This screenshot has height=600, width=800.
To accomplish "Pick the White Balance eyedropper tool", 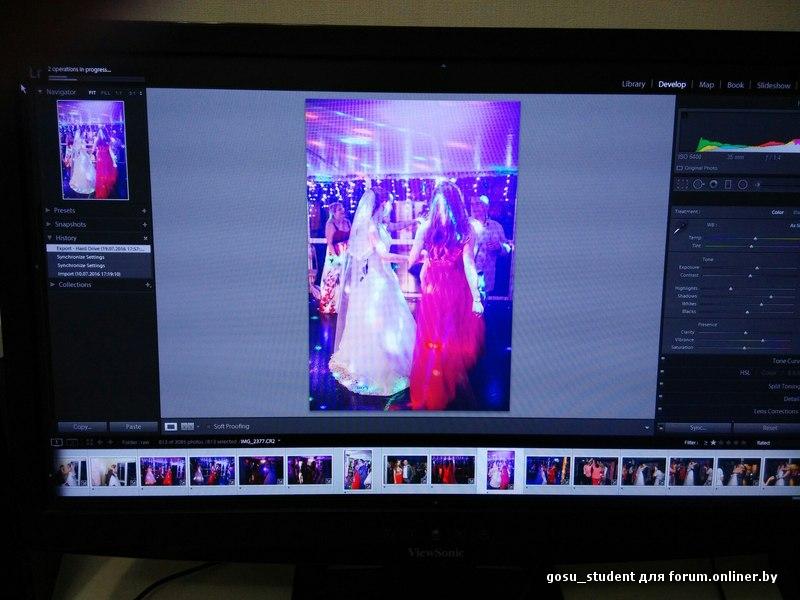I will click(680, 229).
